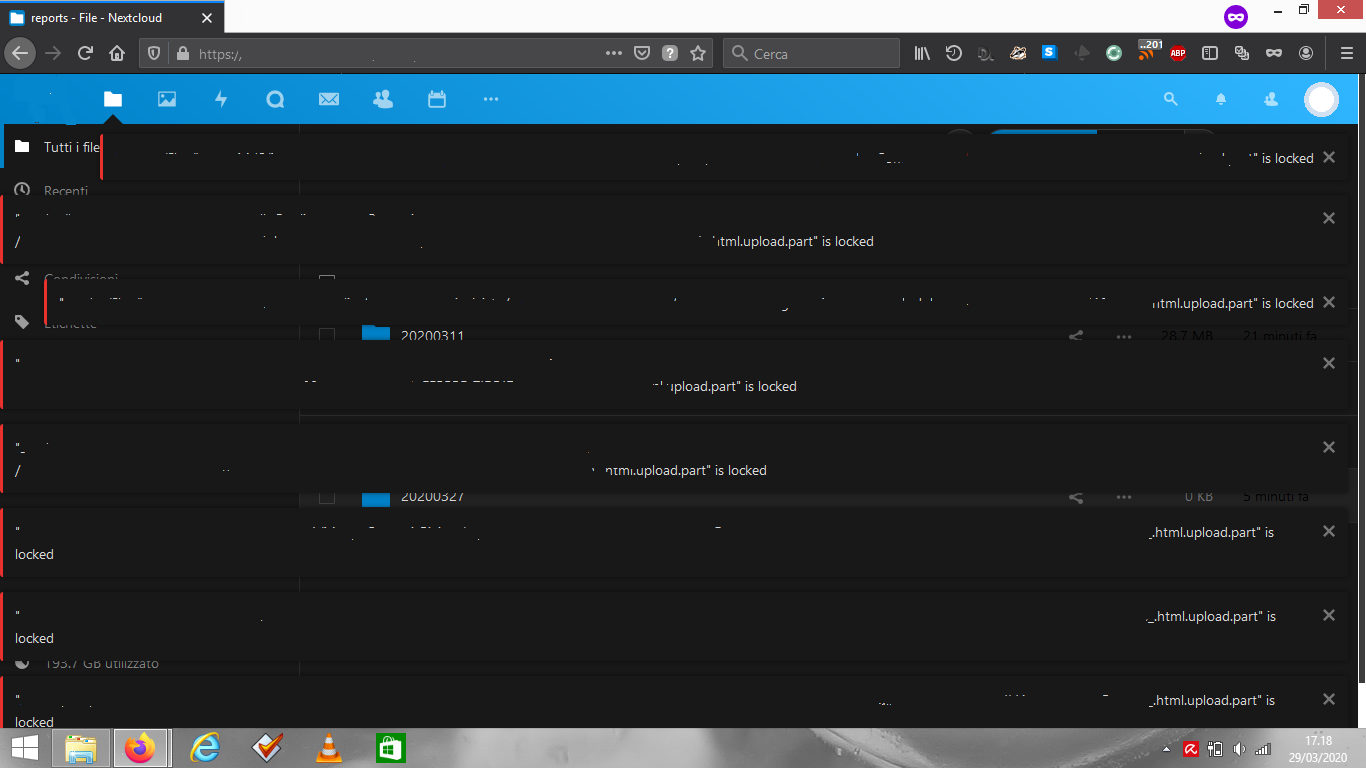Click the Cerca search field
Image resolution: width=1366 pixels, height=768 pixels.
coord(811,54)
